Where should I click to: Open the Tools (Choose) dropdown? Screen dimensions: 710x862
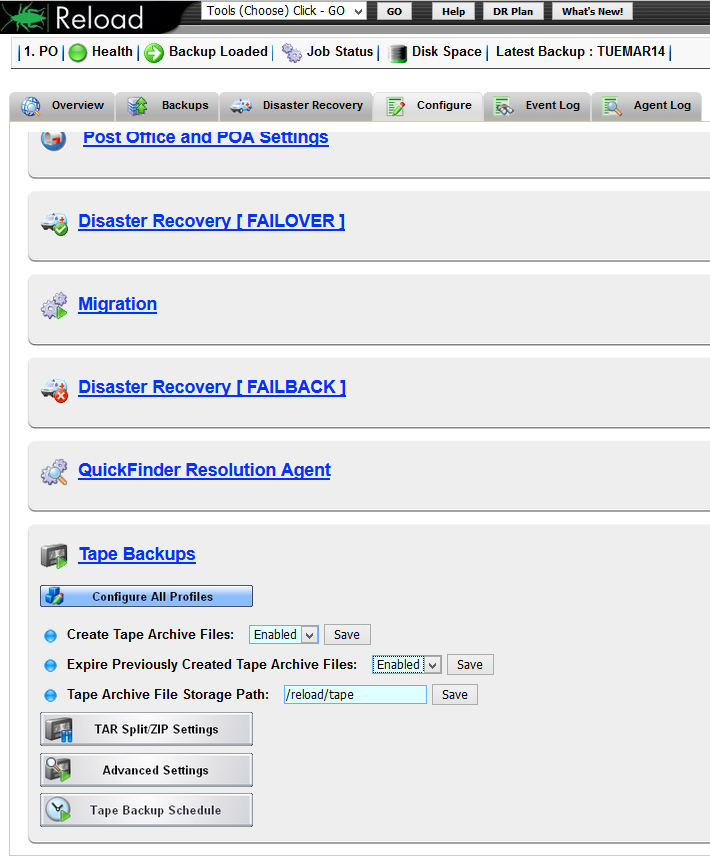284,11
